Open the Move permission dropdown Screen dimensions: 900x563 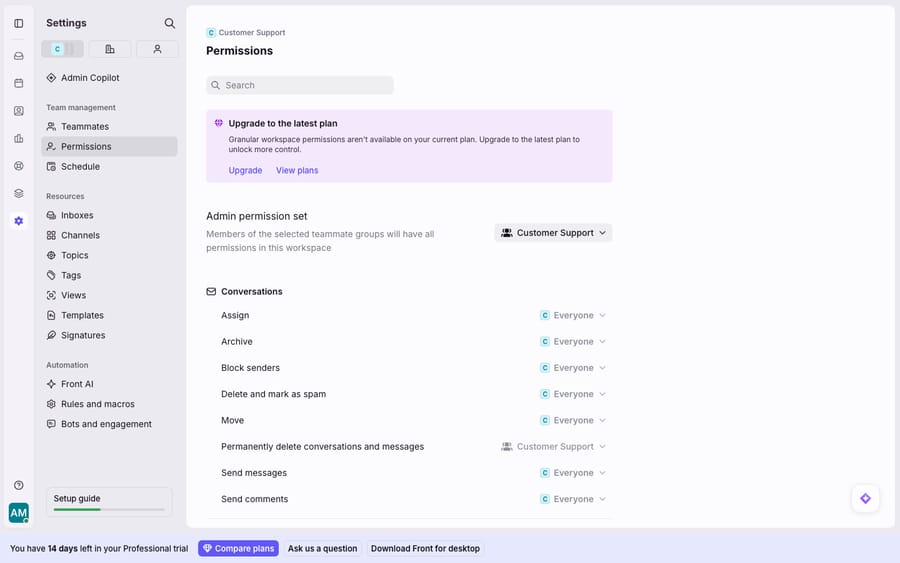click(x=573, y=421)
